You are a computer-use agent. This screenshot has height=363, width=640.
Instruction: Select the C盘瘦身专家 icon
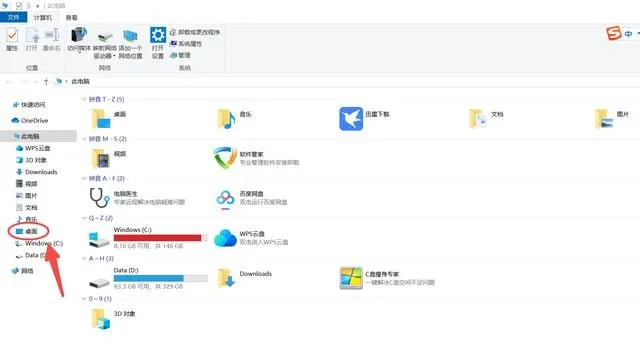tap(351, 278)
